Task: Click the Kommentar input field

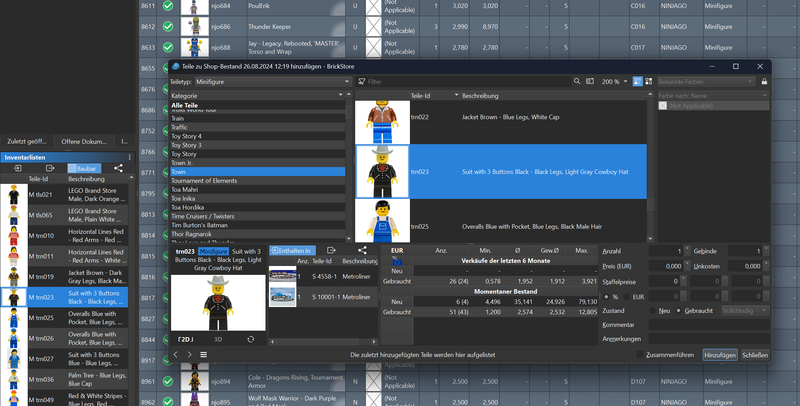Action: 709,325
